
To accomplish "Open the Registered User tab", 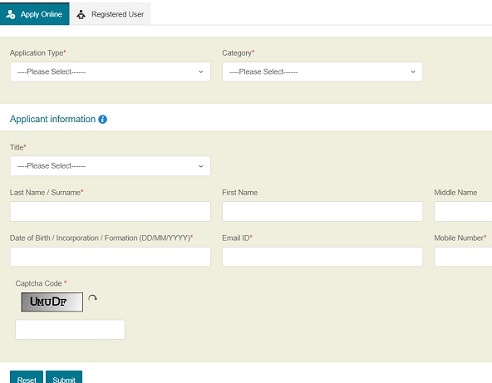I will point(110,14).
